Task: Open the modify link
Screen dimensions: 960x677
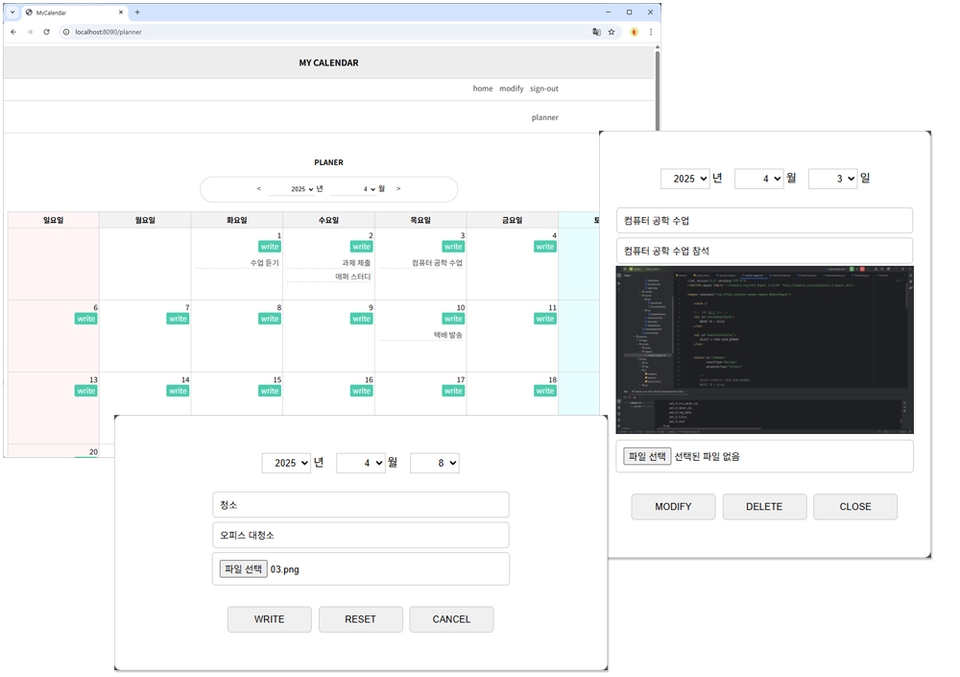Action: tap(511, 89)
